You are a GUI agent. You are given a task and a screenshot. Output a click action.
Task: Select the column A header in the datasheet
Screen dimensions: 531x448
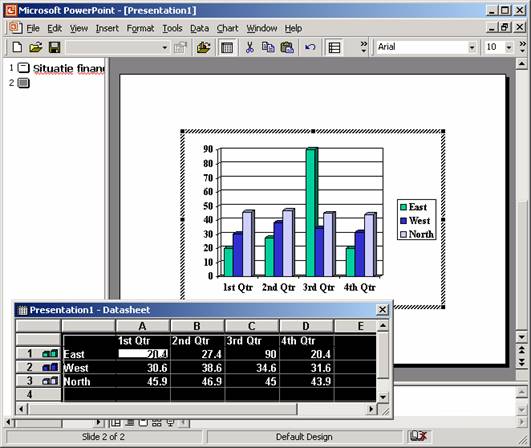click(x=143, y=326)
